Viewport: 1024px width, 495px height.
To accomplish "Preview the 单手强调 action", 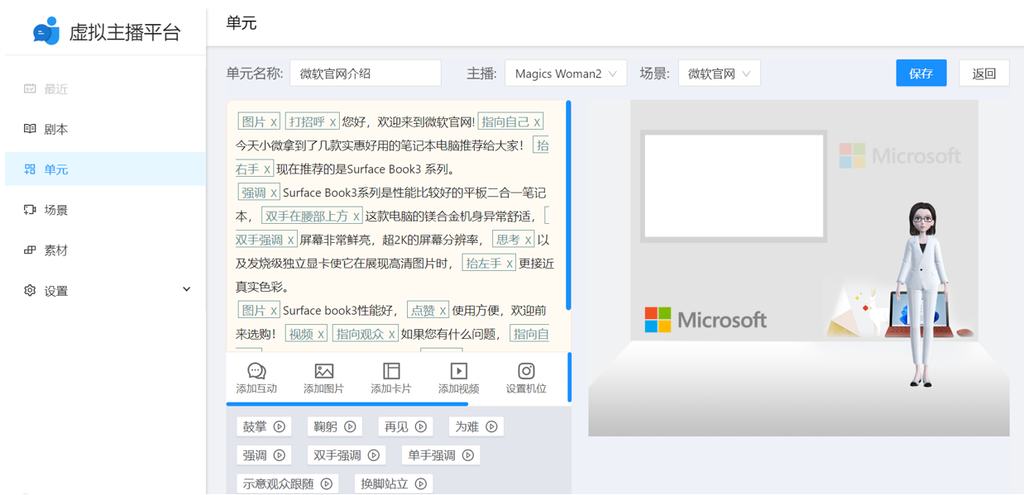I will [468, 455].
